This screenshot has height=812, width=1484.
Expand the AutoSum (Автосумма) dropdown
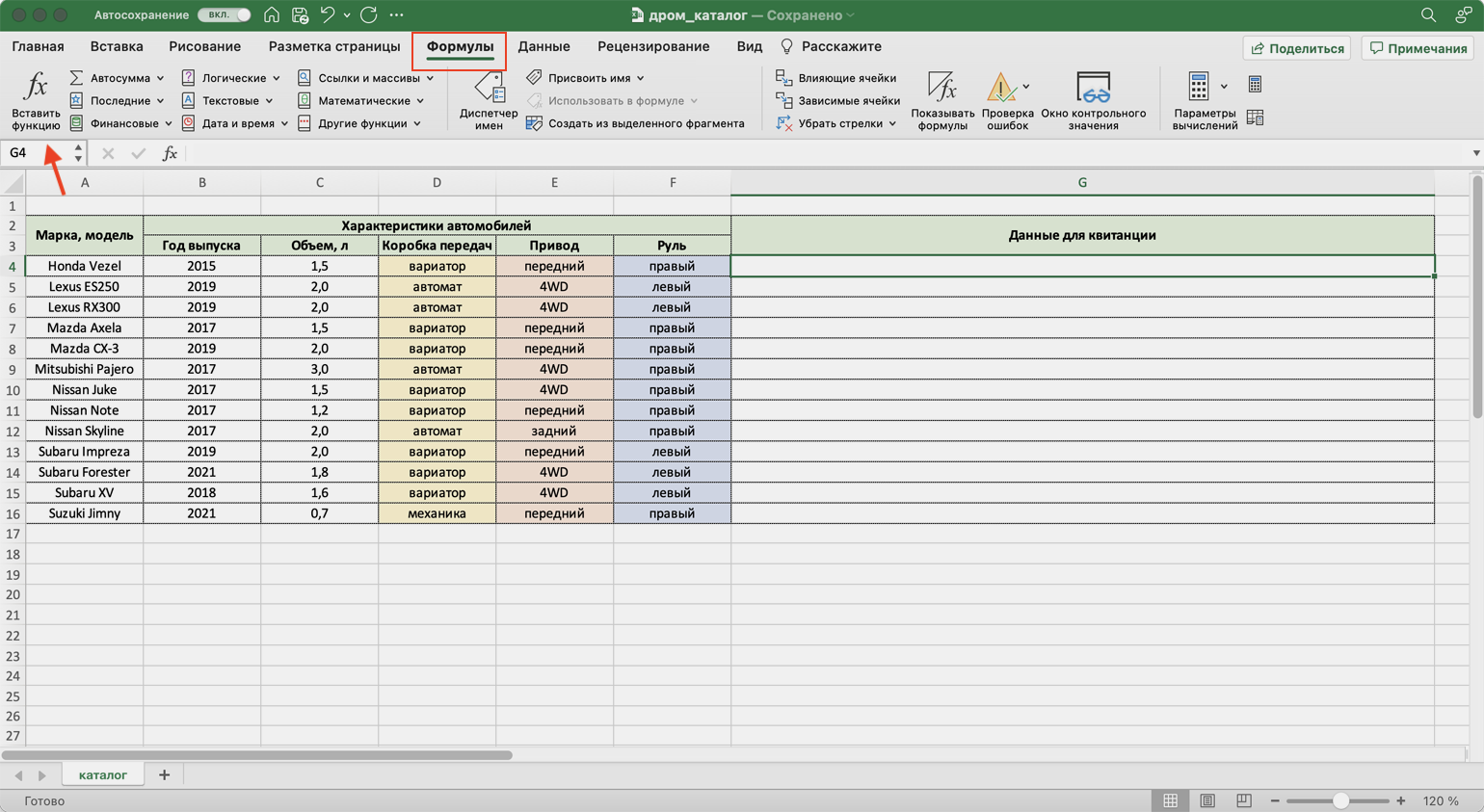160,78
